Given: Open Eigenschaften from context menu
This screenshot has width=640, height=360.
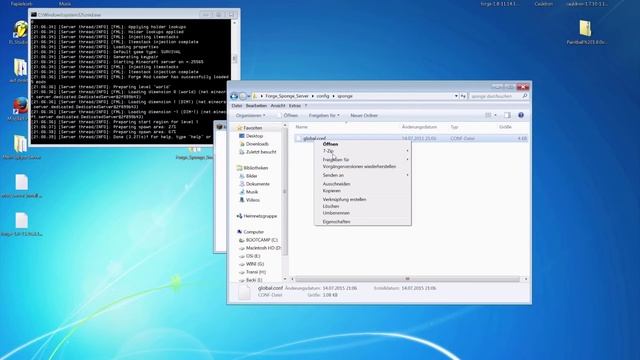Looking at the screenshot, I should point(336,222).
